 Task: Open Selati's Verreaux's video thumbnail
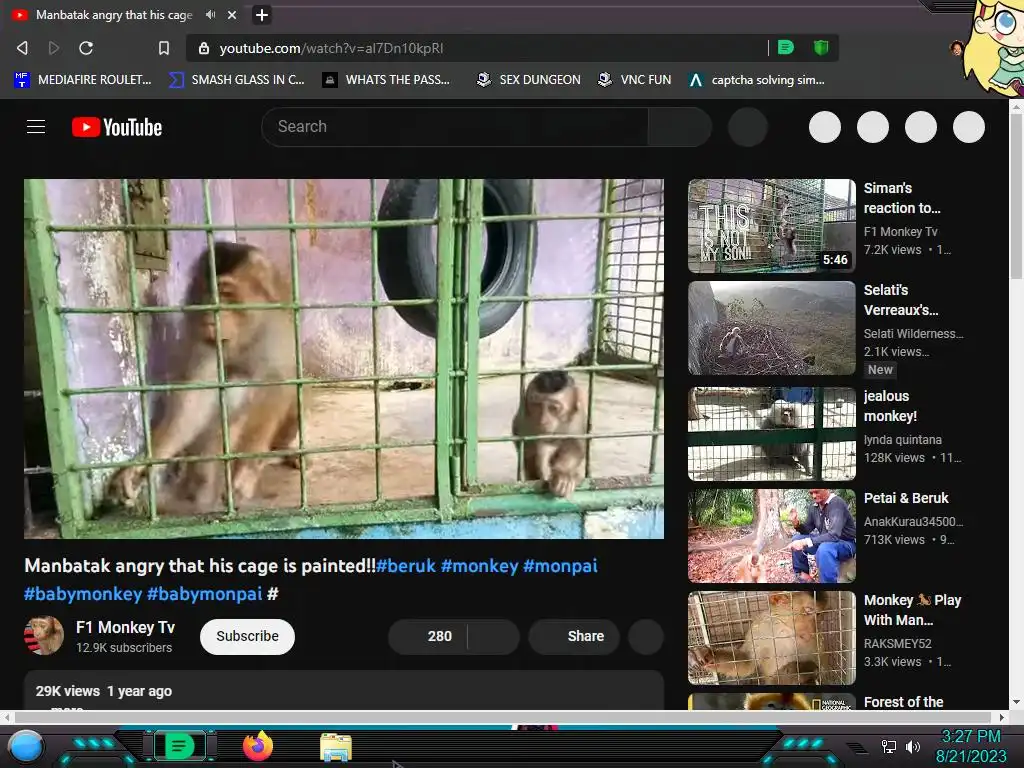772,328
